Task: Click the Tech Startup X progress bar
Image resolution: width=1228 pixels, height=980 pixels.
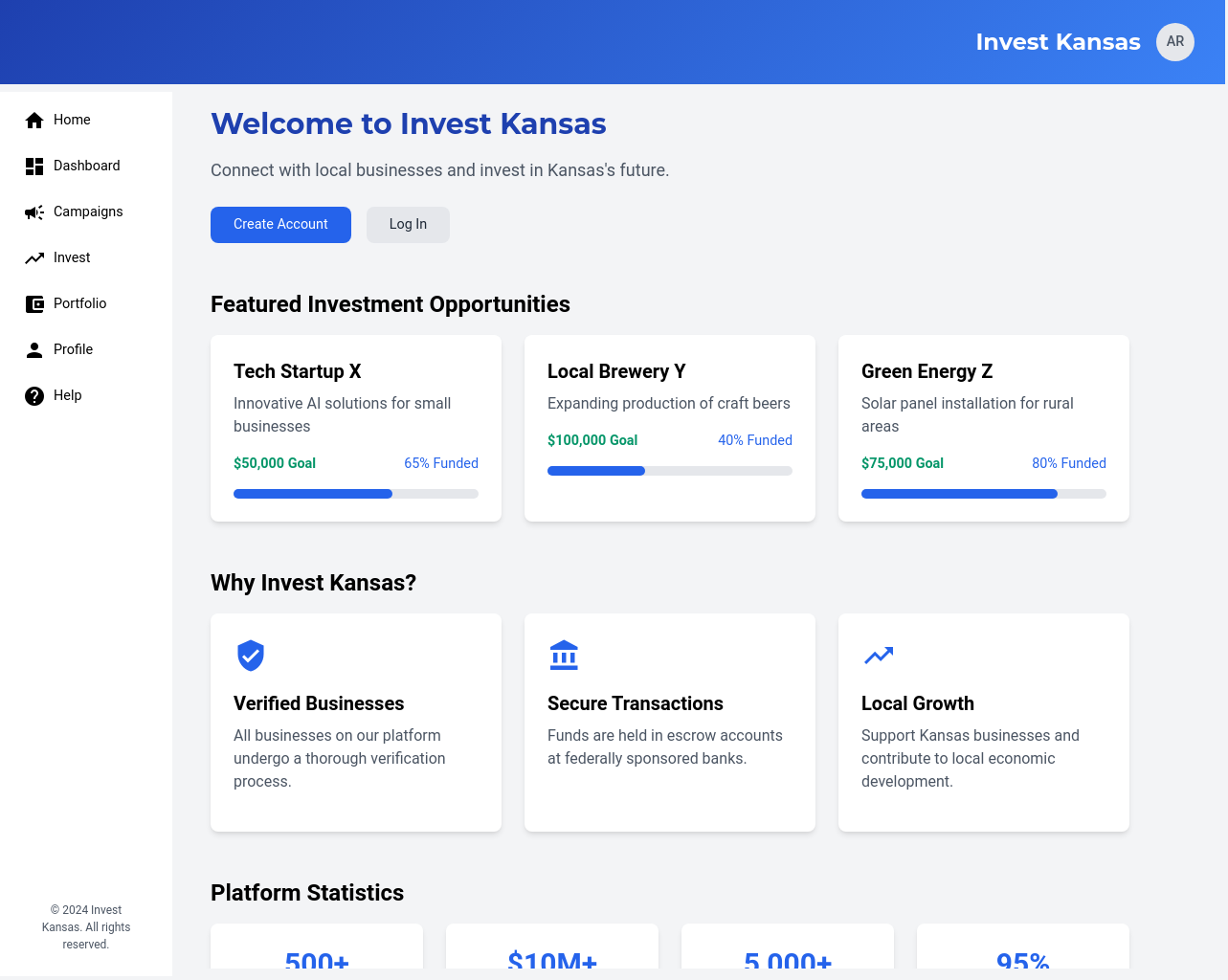Action: tap(355, 494)
